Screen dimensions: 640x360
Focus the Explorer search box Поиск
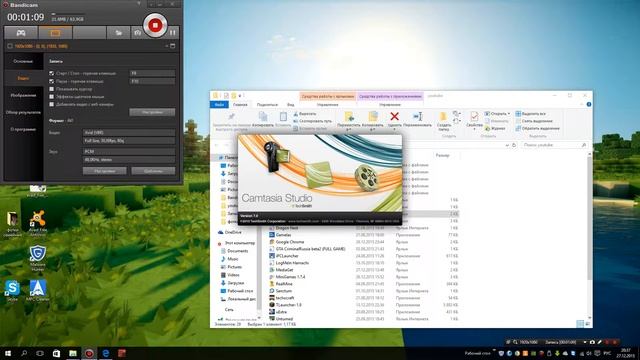point(555,145)
